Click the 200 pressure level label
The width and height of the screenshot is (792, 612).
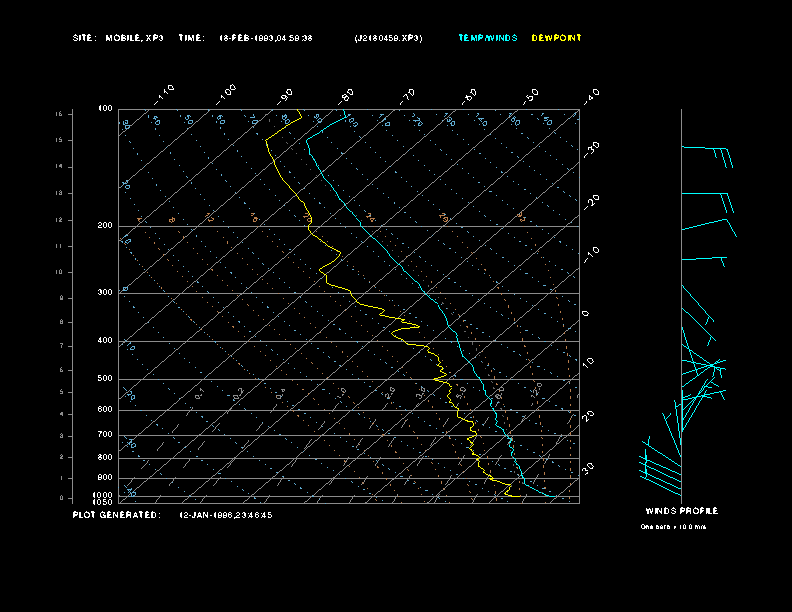[105, 226]
